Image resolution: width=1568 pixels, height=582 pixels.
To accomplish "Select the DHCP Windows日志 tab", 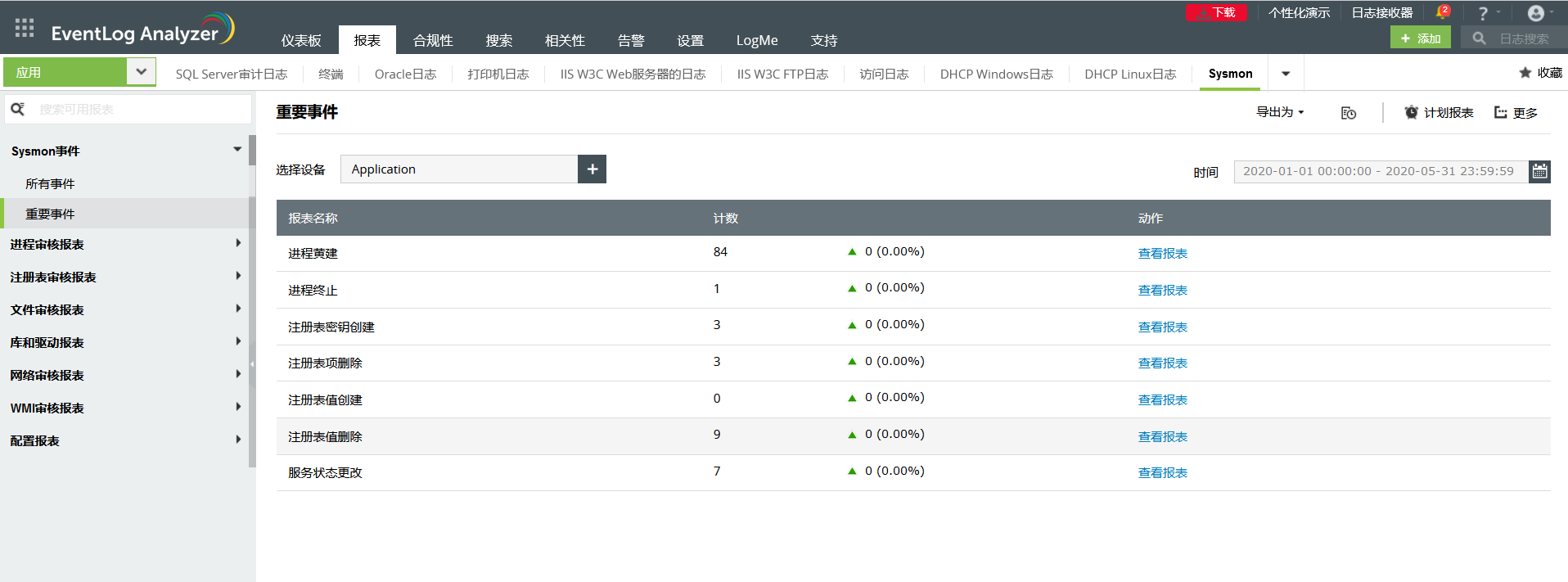I will pyautogui.click(x=996, y=74).
